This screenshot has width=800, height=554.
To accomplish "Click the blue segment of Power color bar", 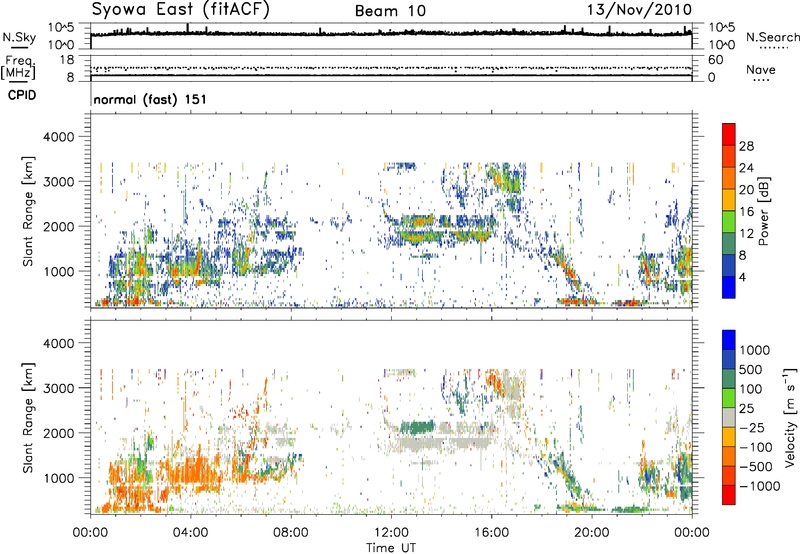I will coord(729,287).
